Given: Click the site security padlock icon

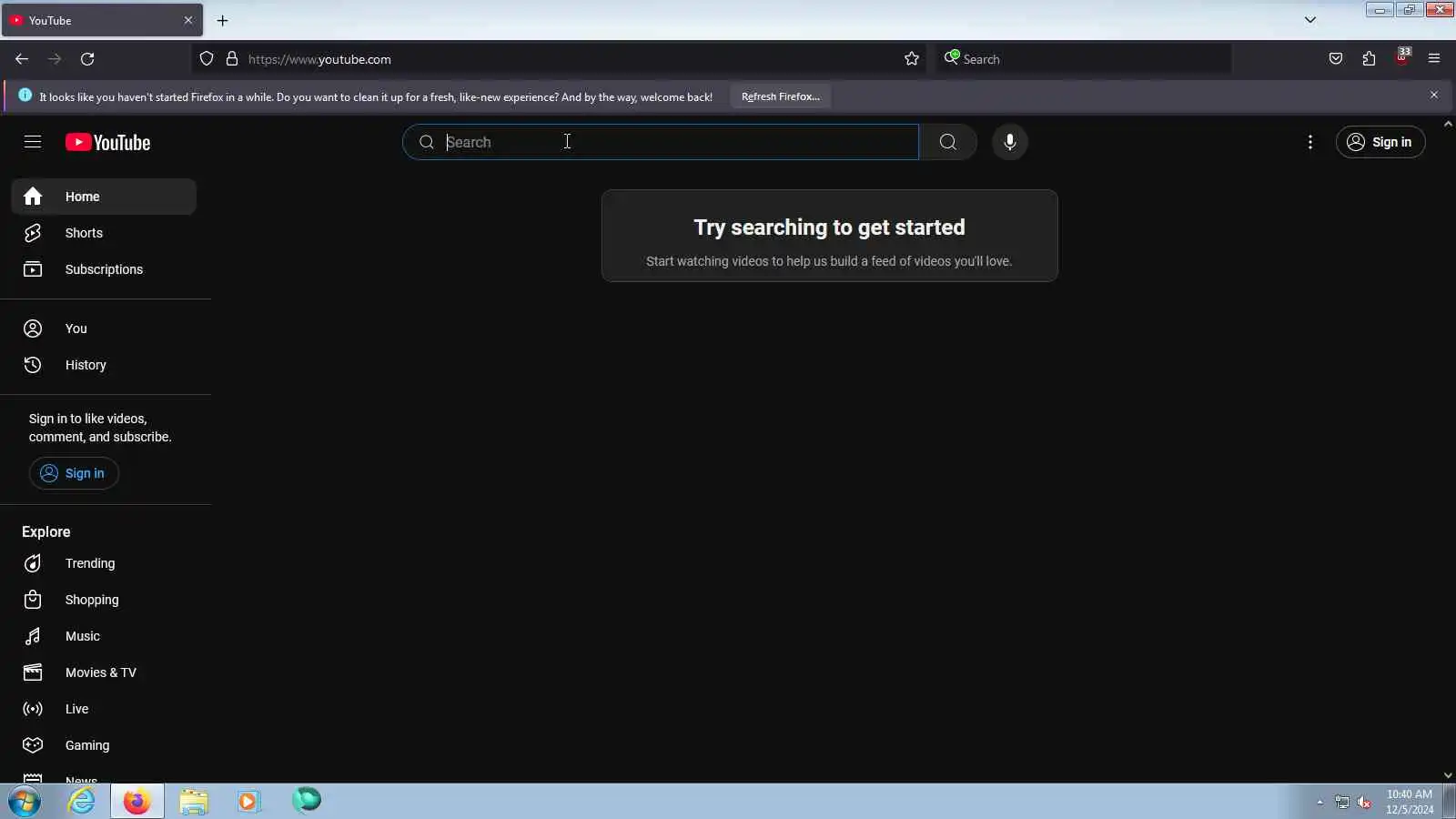Looking at the screenshot, I should tap(232, 59).
